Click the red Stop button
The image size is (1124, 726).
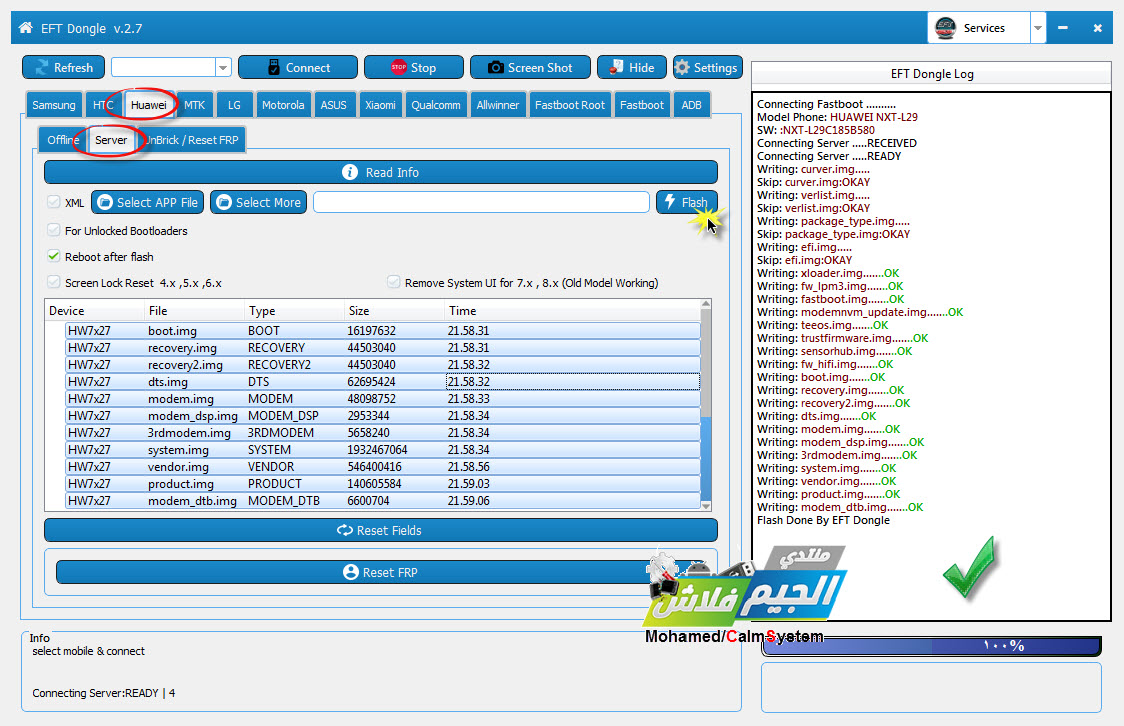pyautogui.click(x=414, y=67)
